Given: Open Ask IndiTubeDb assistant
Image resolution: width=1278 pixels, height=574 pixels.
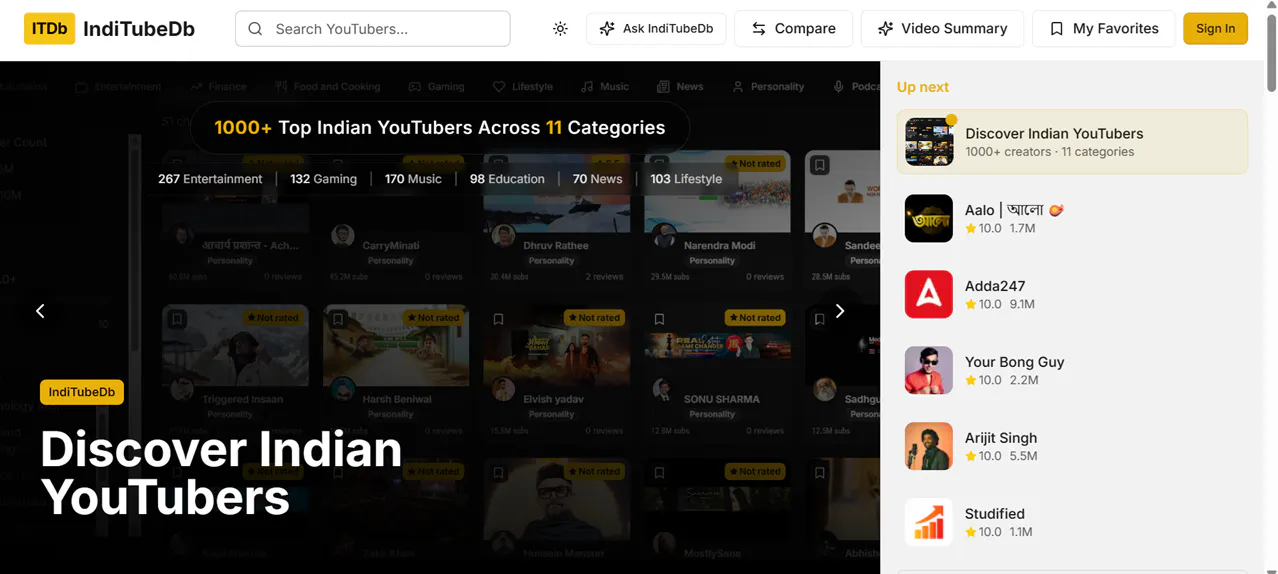Looking at the screenshot, I should click(x=656, y=29).
